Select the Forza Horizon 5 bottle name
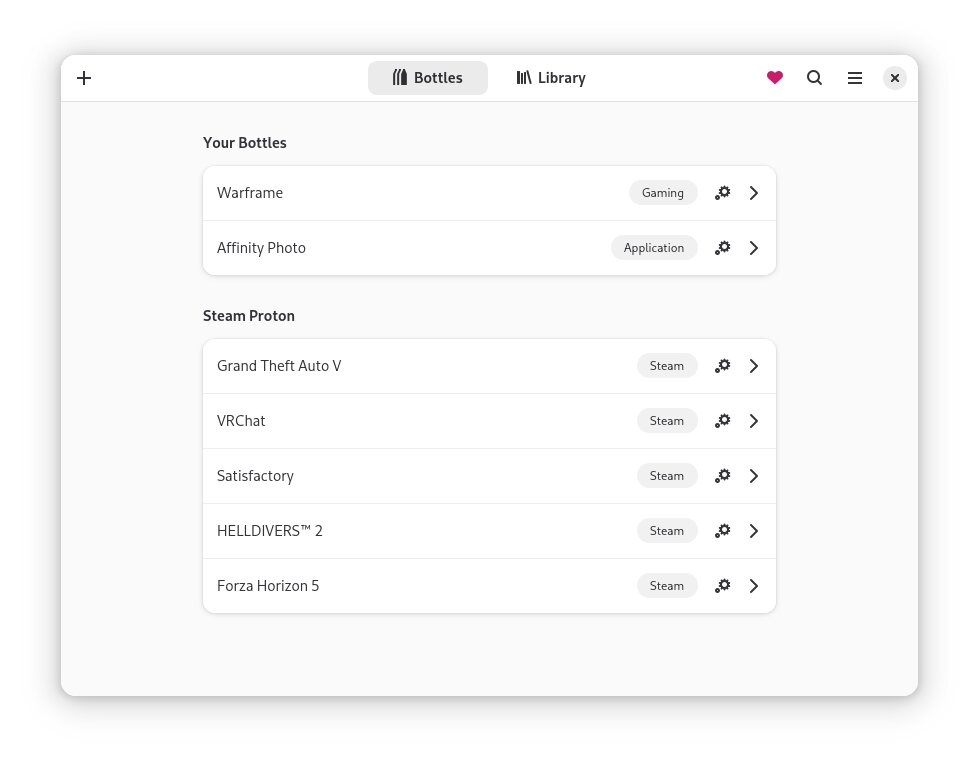 268,586
